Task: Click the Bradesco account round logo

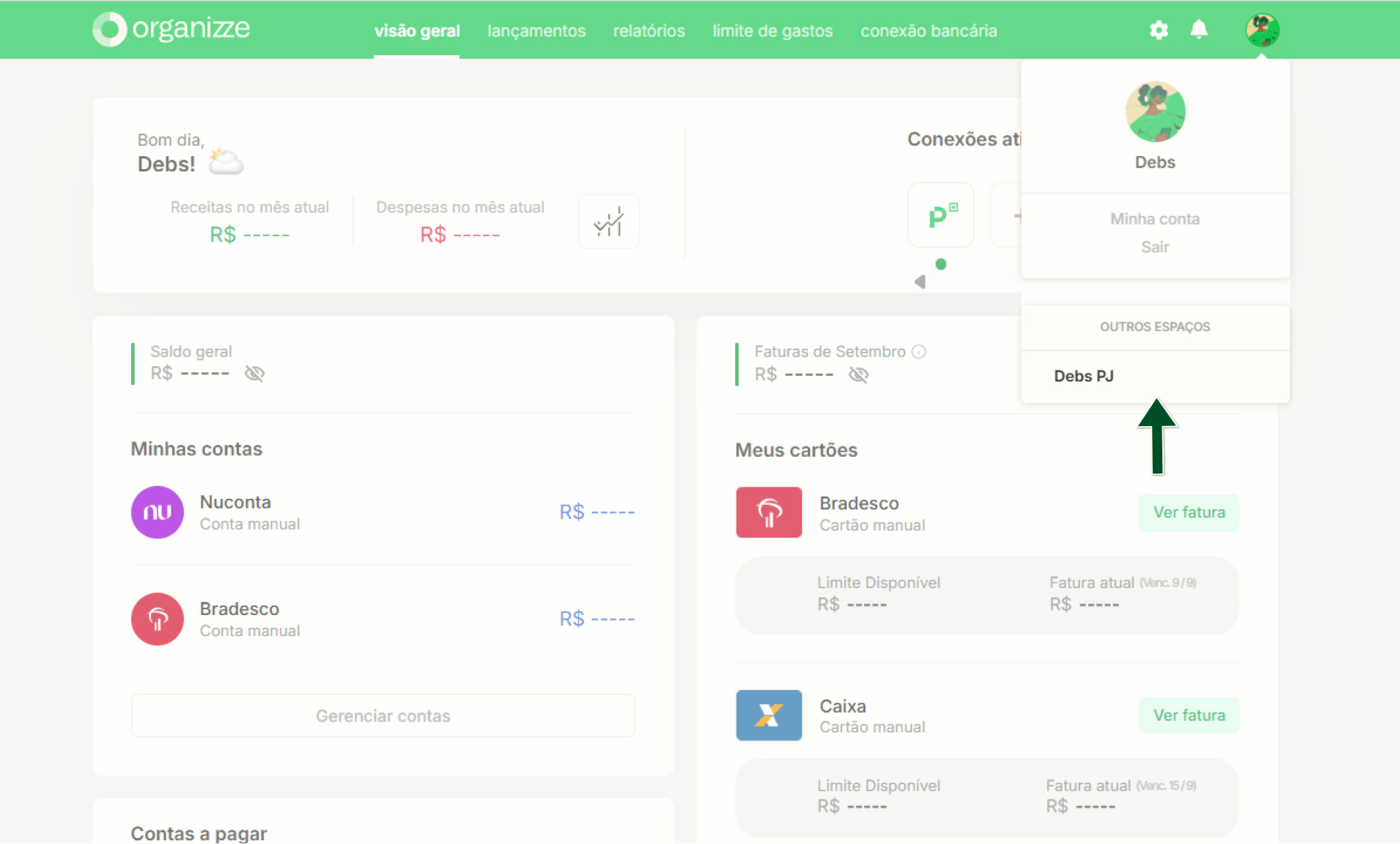Action: [157, 619]
